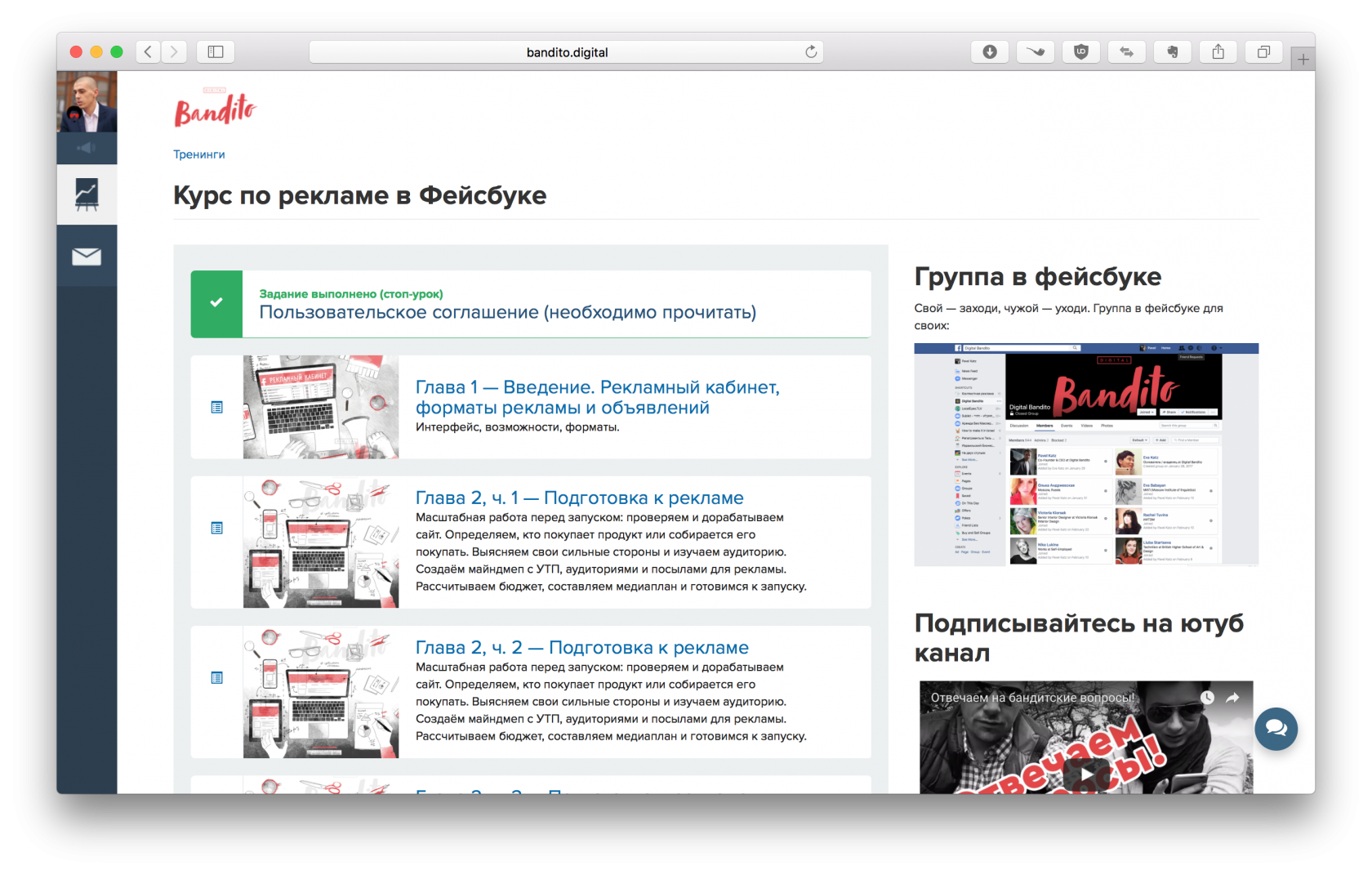This screenshot has width=1372, height=875.
Task: Click the Группа в фейсбуке heading
Action: pos(1038,276)
